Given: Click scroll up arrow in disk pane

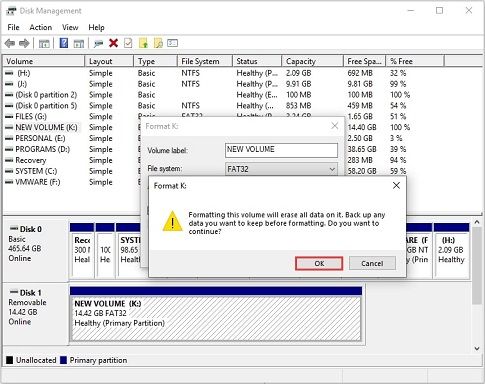Looking at the screenshot, I should [x=477, y=222].
